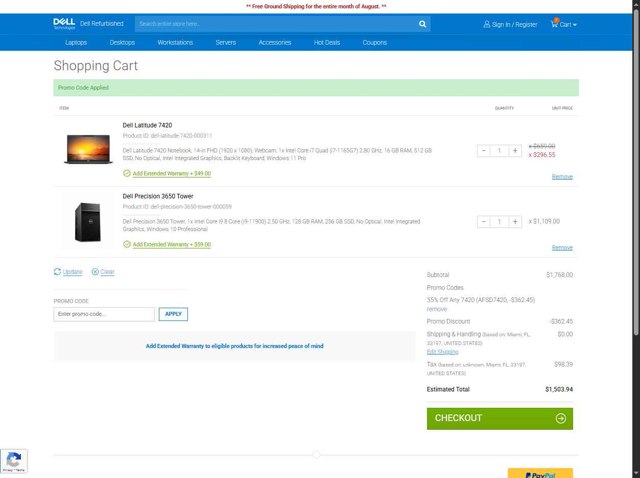Click the Dell Technologies logo
Screen dimensions: 640x478
pos(64,24)
